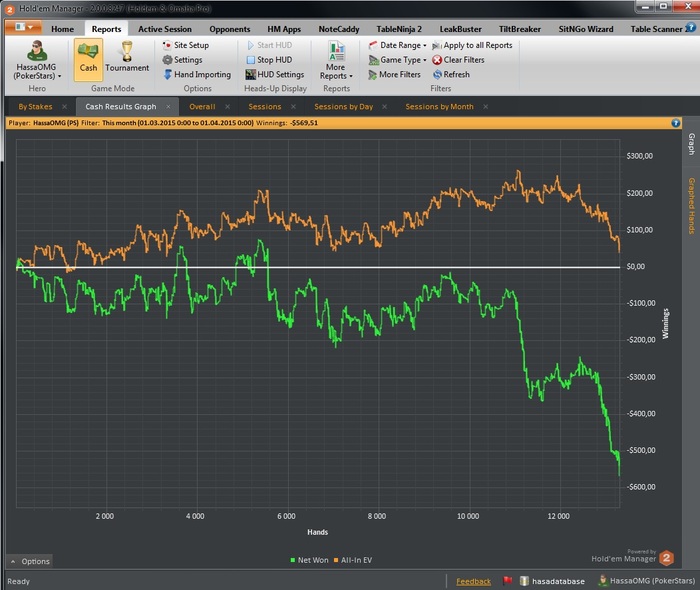700x590 pixels.
Task: Switch to the Sessions report tab
Action: click(x=265, y=107)
